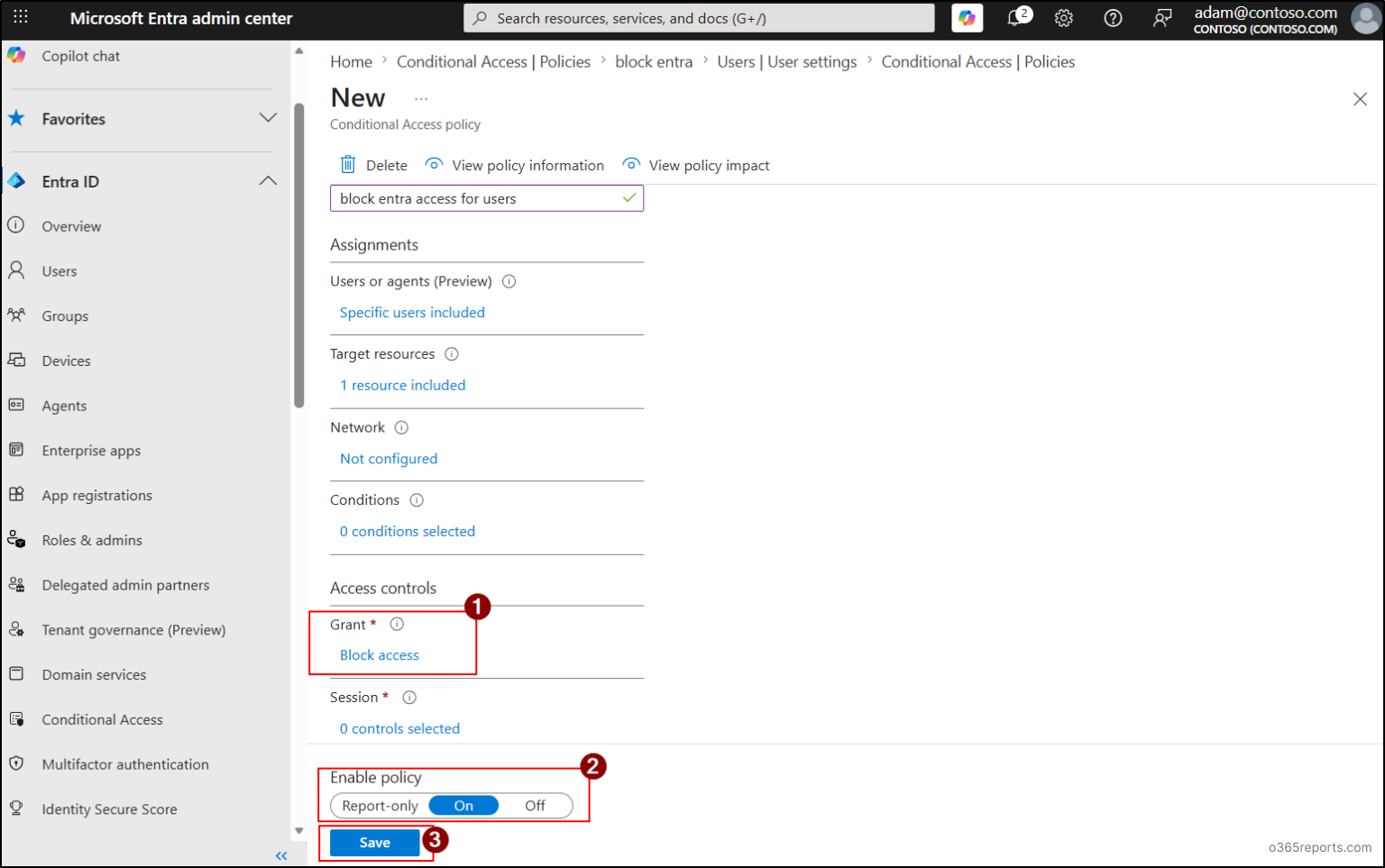Open the app launcher waffle menu

click(x=21, y=17)
